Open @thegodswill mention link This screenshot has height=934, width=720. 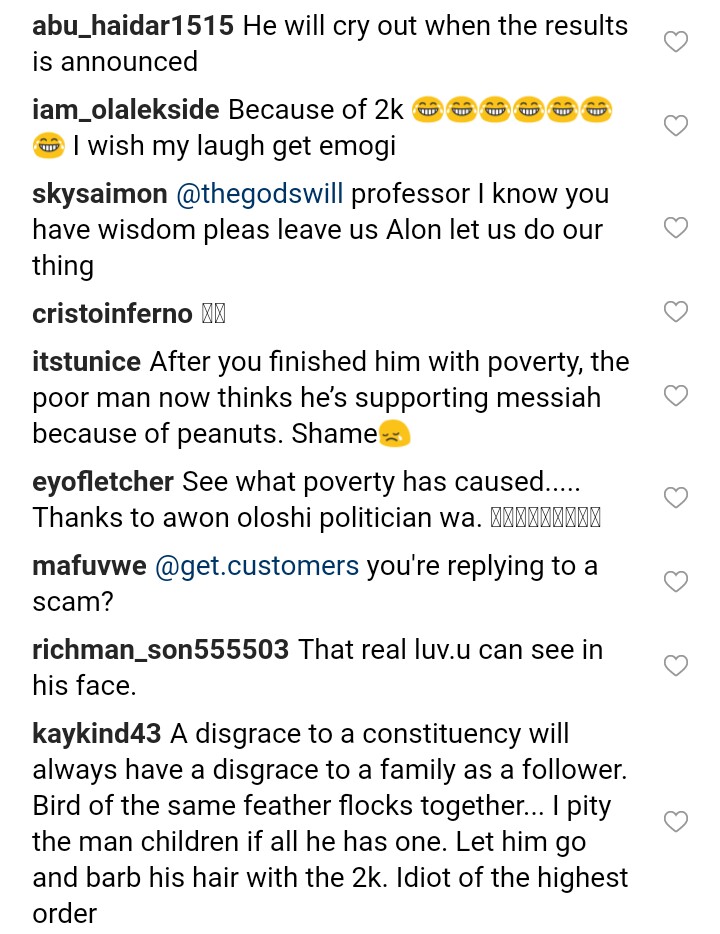click(x=259, y=194)
